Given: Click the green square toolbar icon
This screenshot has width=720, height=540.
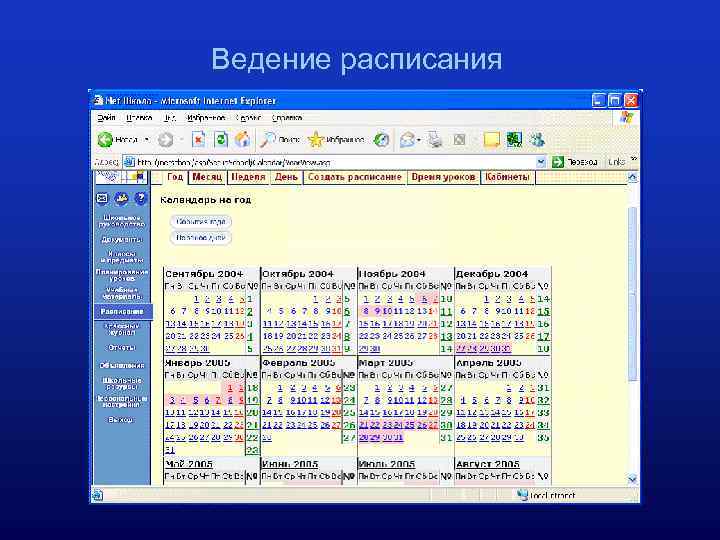Looking at the screenshot, I should pos(514,140).
